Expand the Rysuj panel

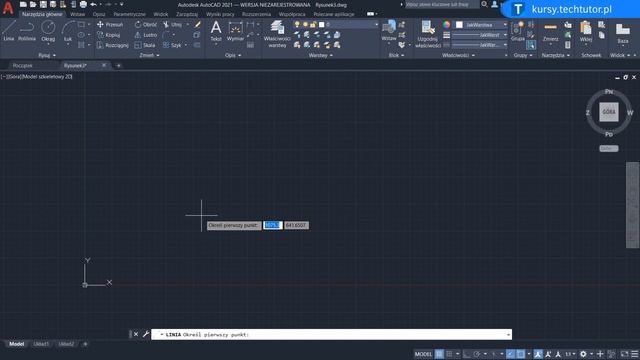[47, 55]
